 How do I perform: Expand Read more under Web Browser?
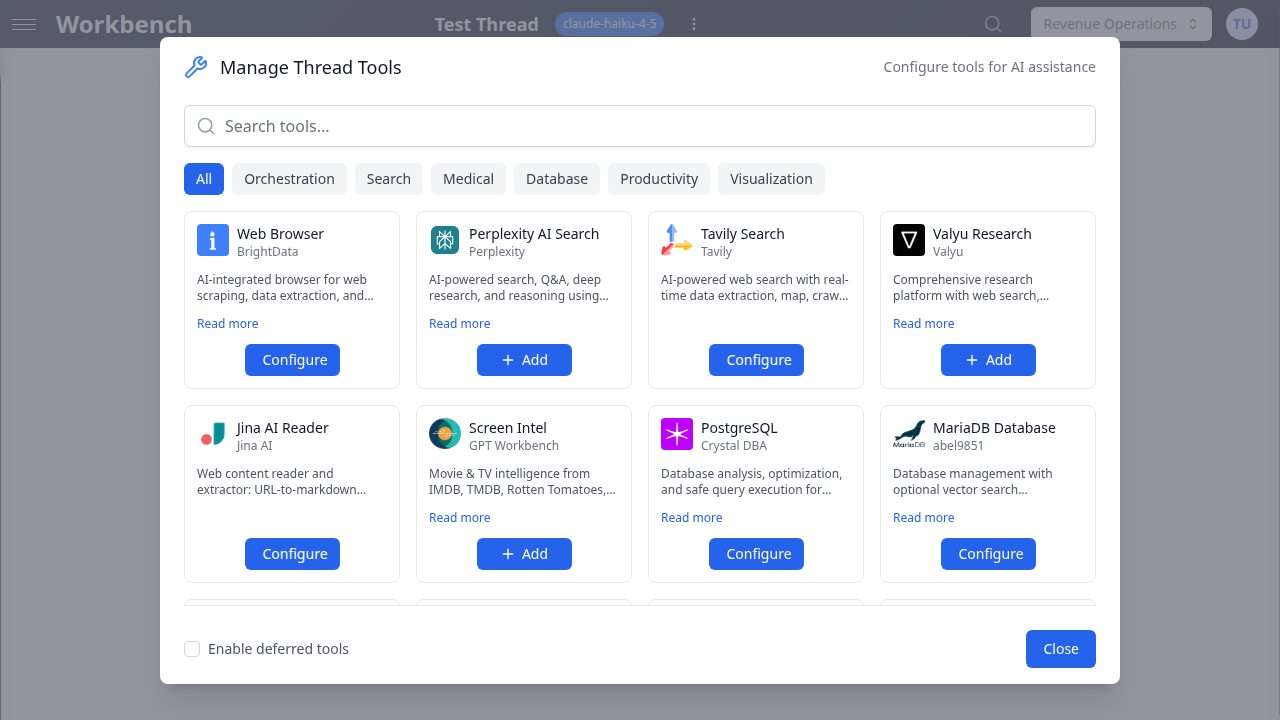228,324
